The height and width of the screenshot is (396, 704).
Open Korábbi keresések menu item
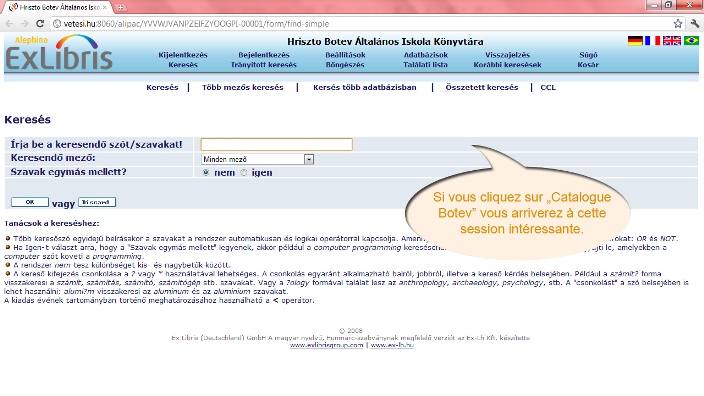pyautogui.click(x=507, y=65)
